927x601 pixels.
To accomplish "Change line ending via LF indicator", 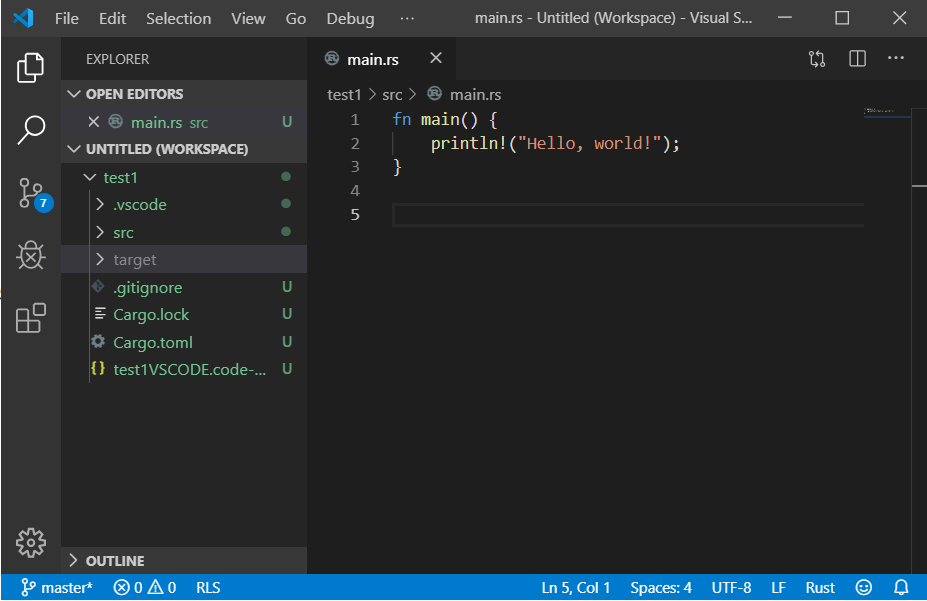I will 778,587.
